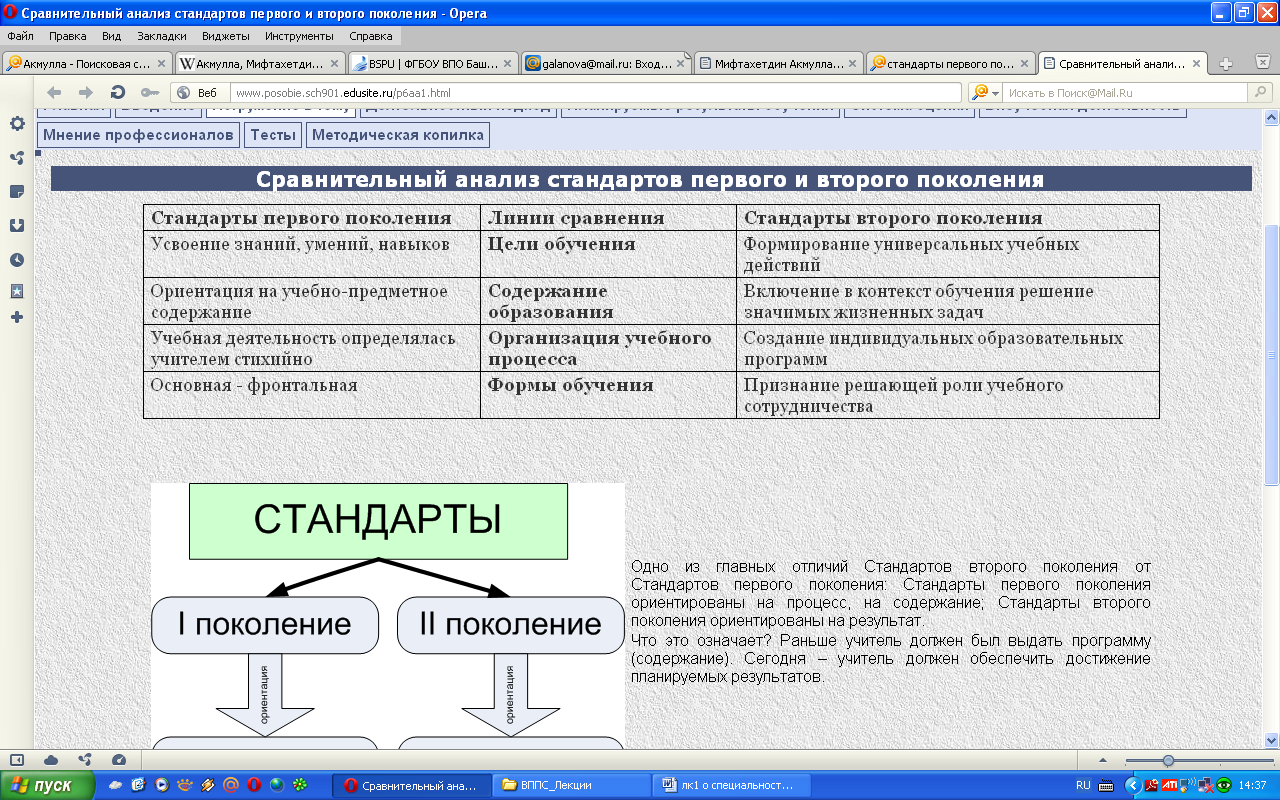
Task: Open the Windows пуск start button
Action: tap(48, 785)
